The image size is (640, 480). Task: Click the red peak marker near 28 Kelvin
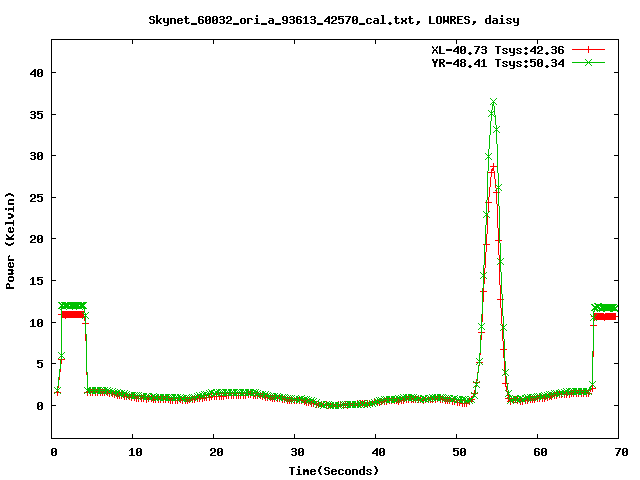493,167
